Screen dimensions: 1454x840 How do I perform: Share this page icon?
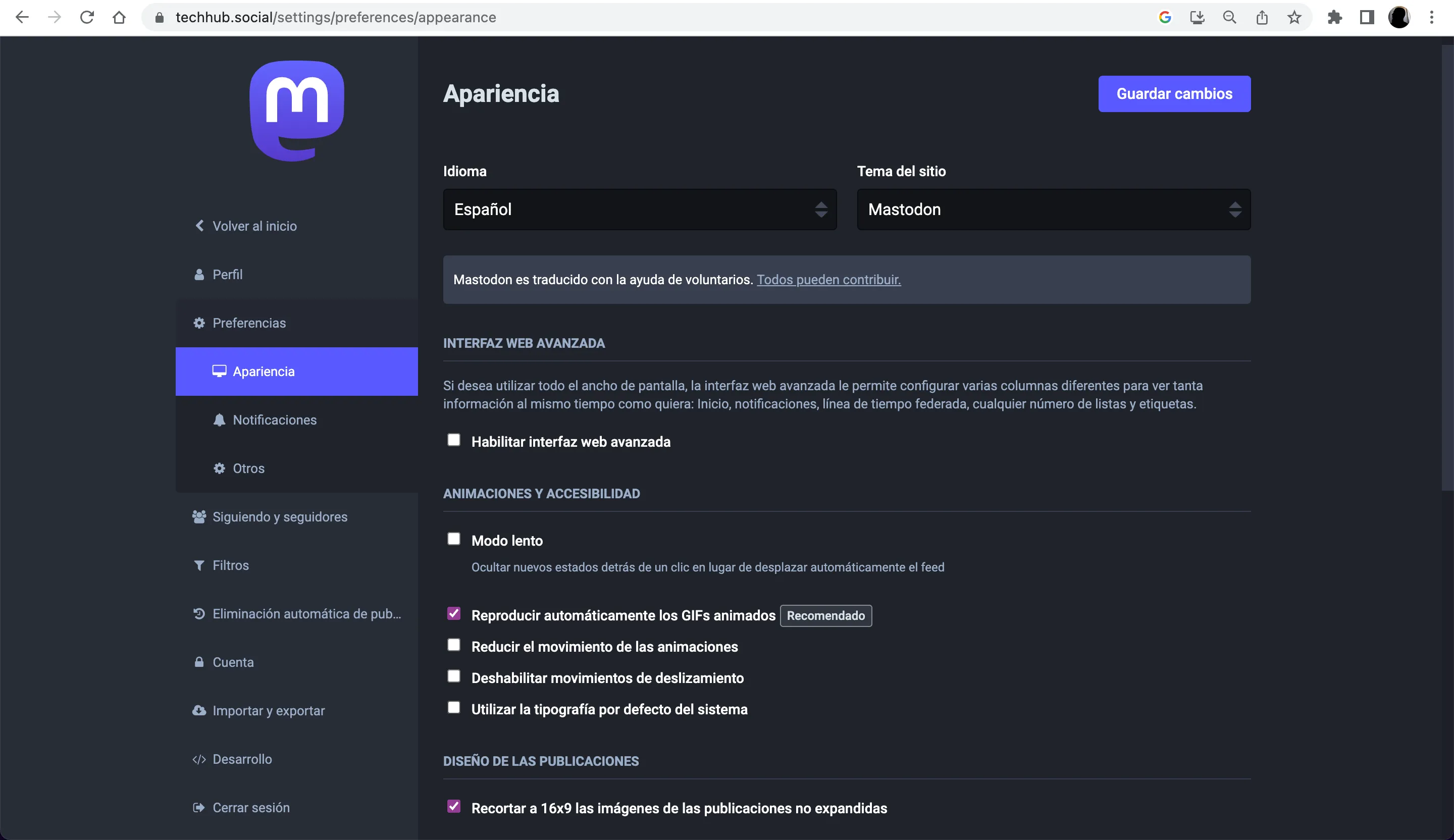(x=1262, y=17)
